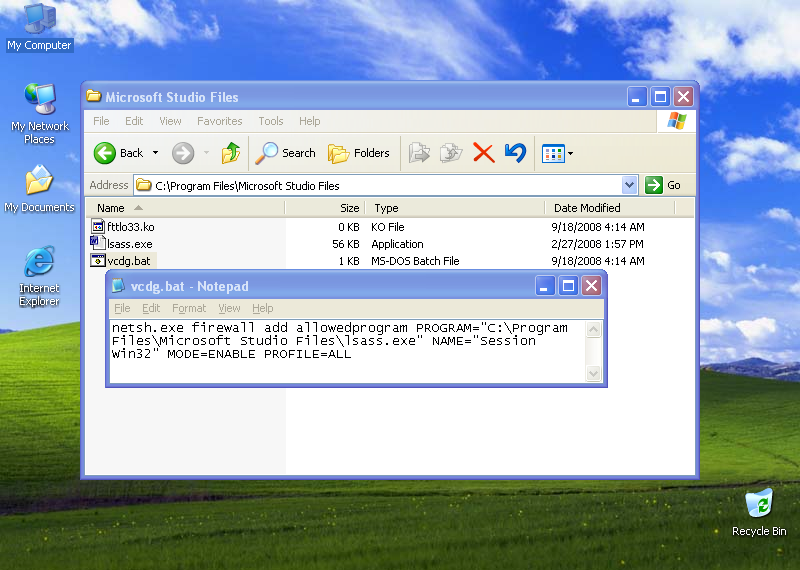The height and width of the screenshot is (570, 800).
Task: Select Internet Explorer desktop shortcut
Action: [x=39, y=265]
